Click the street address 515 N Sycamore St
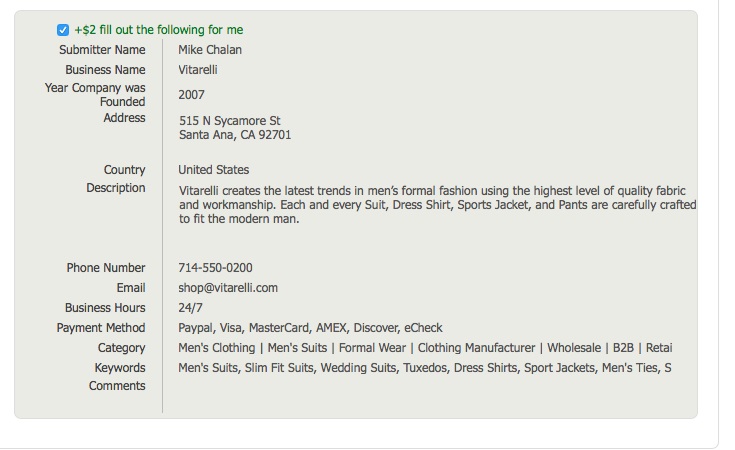This screenshot has width=735, height=450. point(229,121)
